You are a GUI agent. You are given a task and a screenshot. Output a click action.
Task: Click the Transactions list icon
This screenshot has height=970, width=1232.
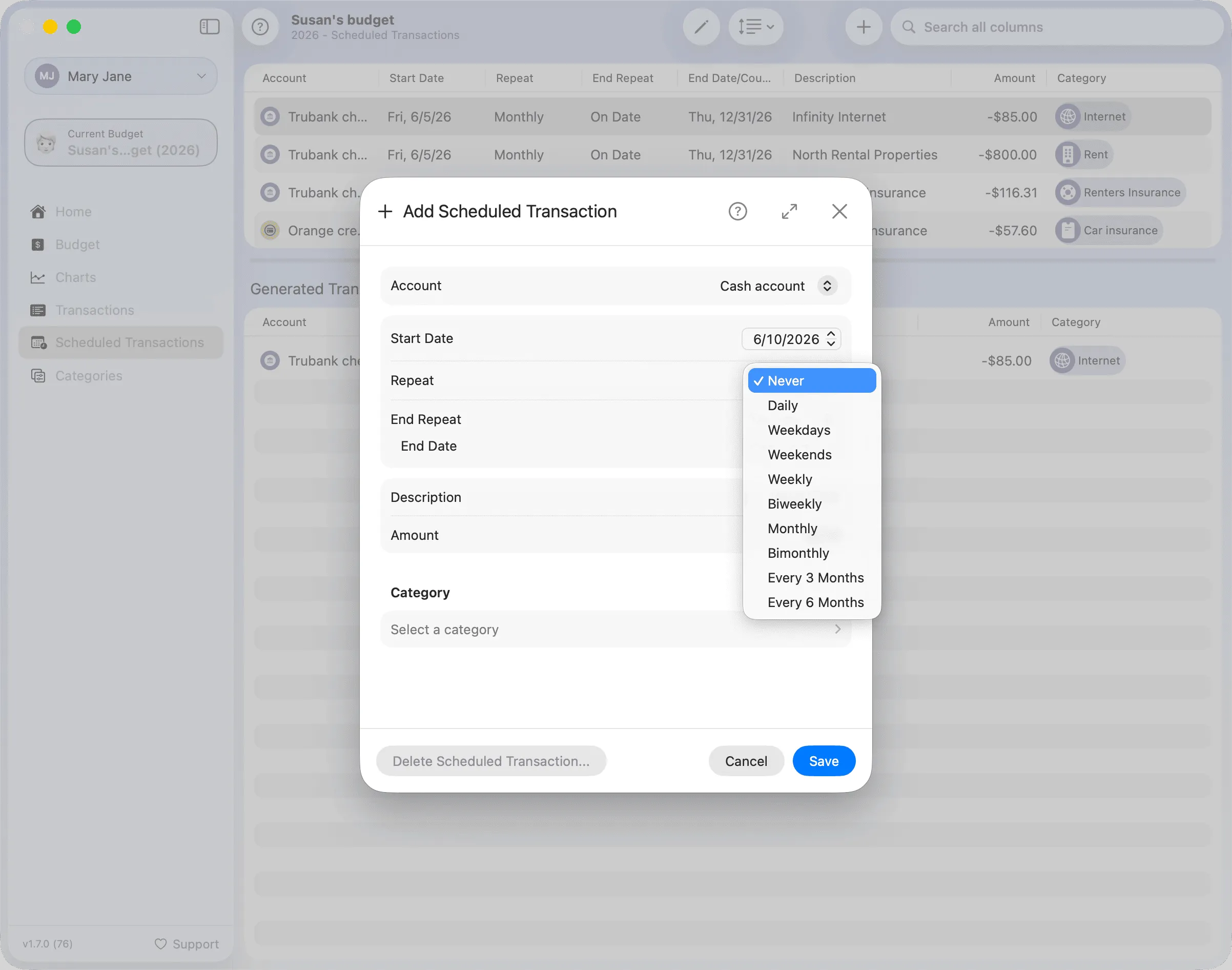coord(38,310)
